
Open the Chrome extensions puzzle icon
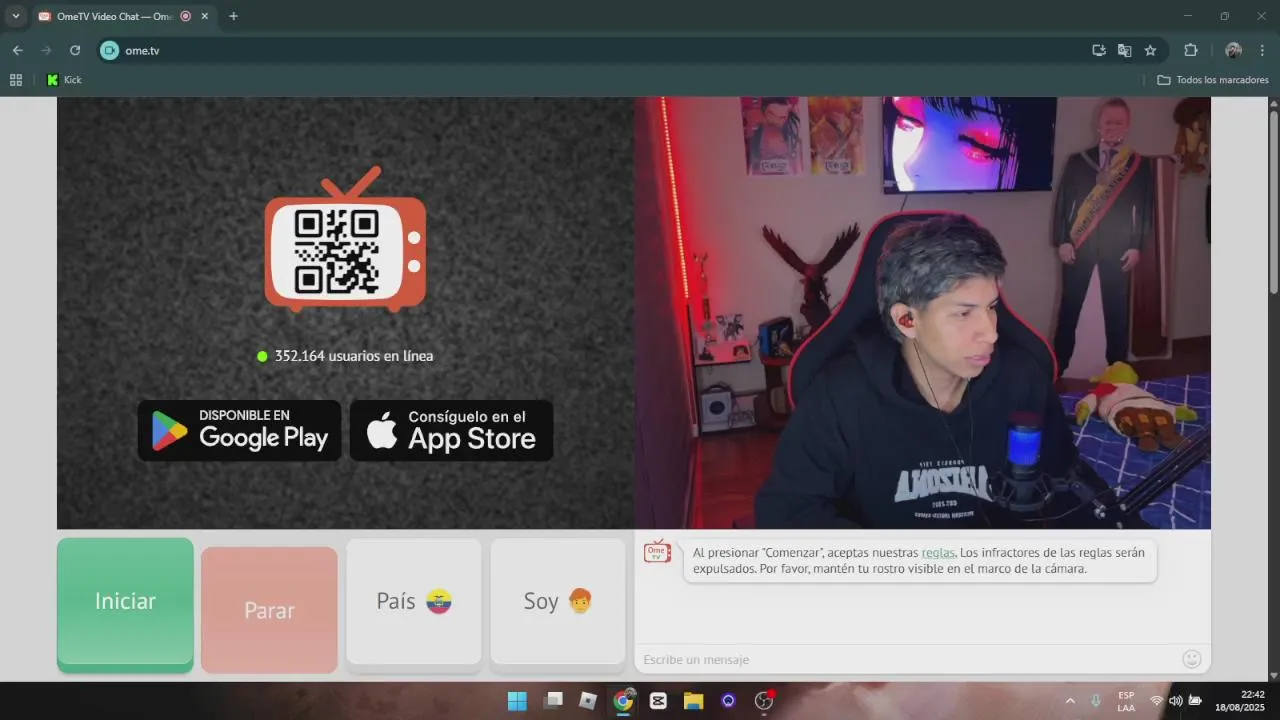1191,50
